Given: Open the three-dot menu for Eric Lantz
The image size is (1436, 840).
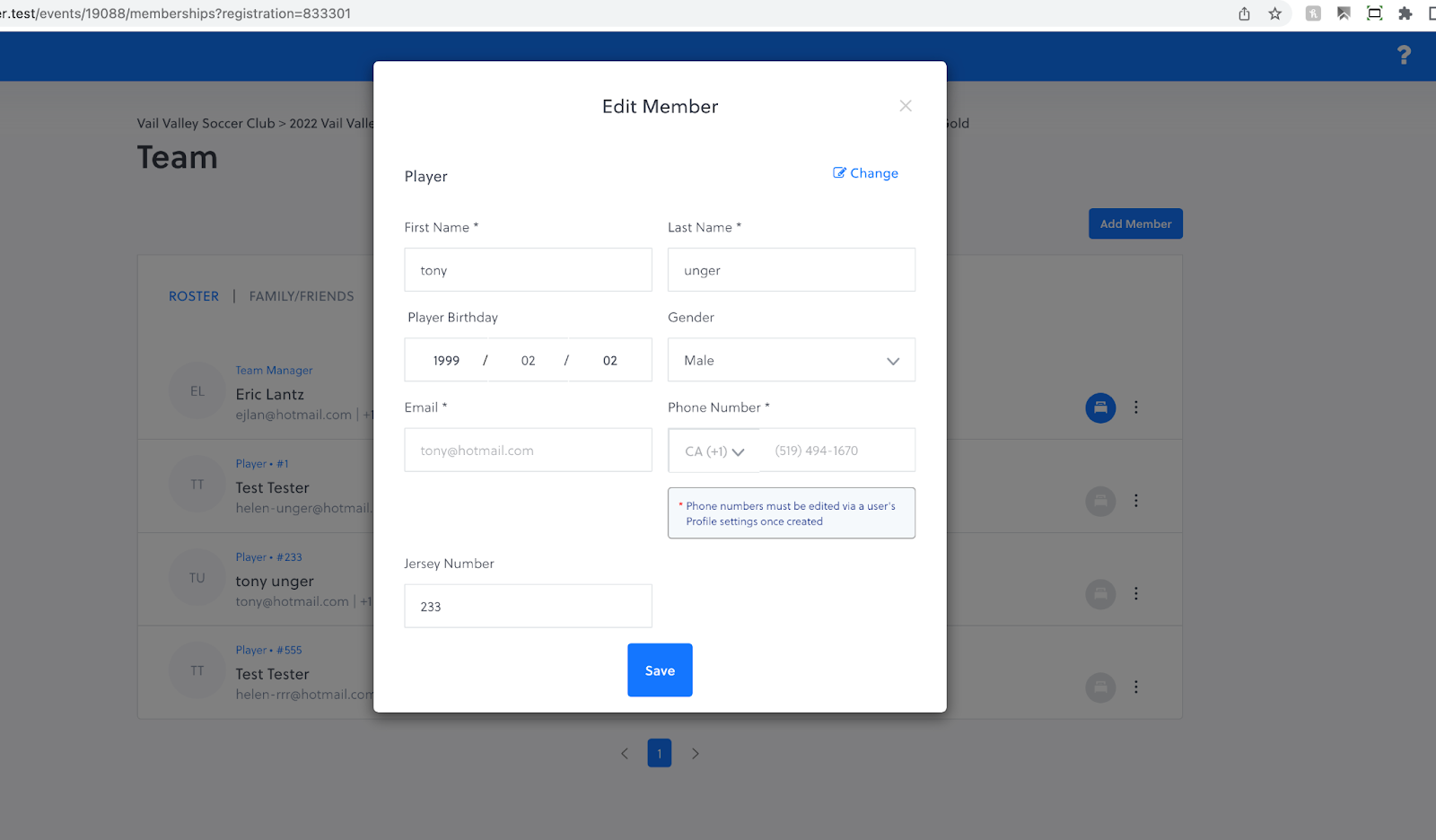Looking at the screenshot, I should (x=1136, y=407).
